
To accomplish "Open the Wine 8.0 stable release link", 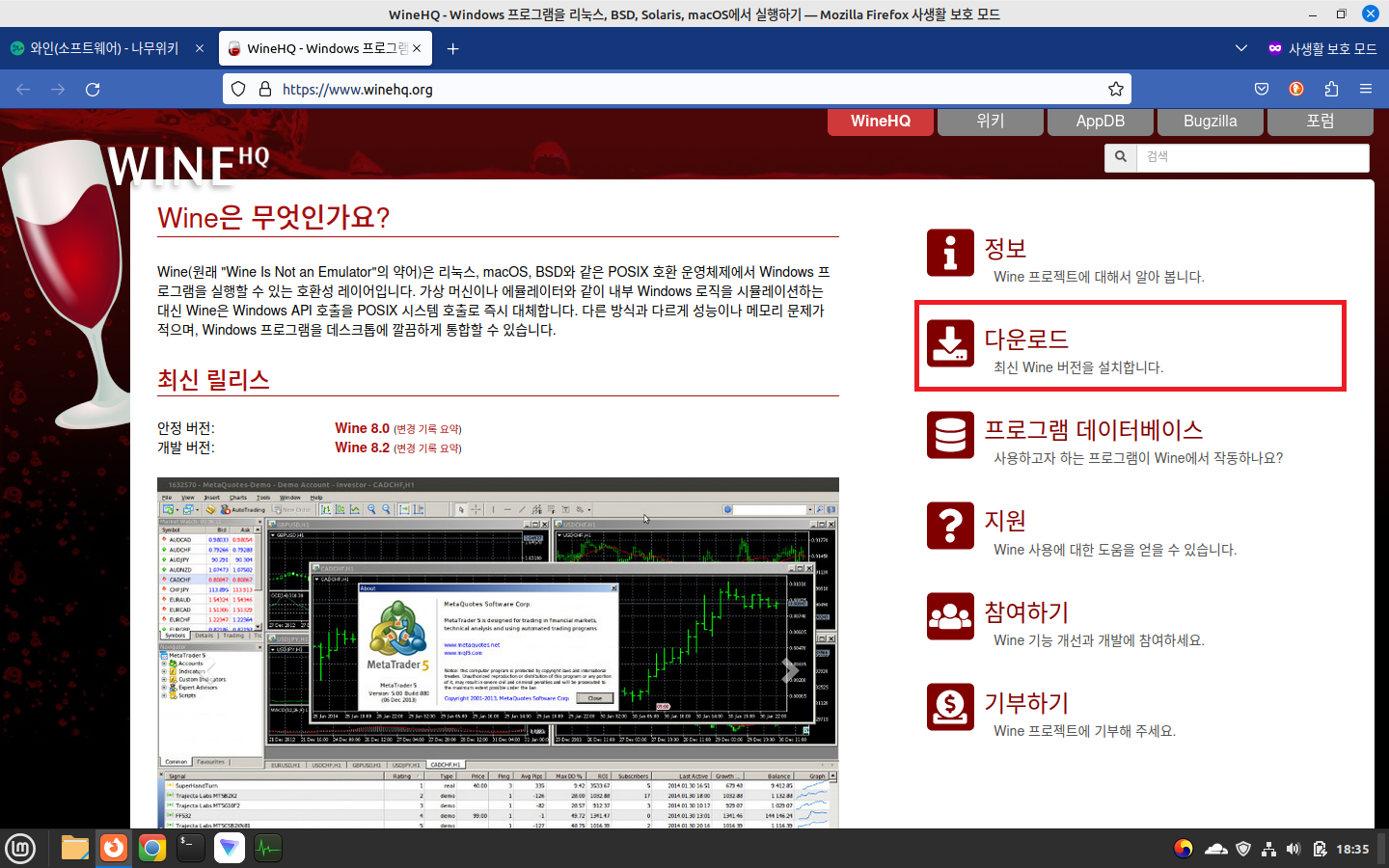I will pyautogui.click(x=362, y=428).
